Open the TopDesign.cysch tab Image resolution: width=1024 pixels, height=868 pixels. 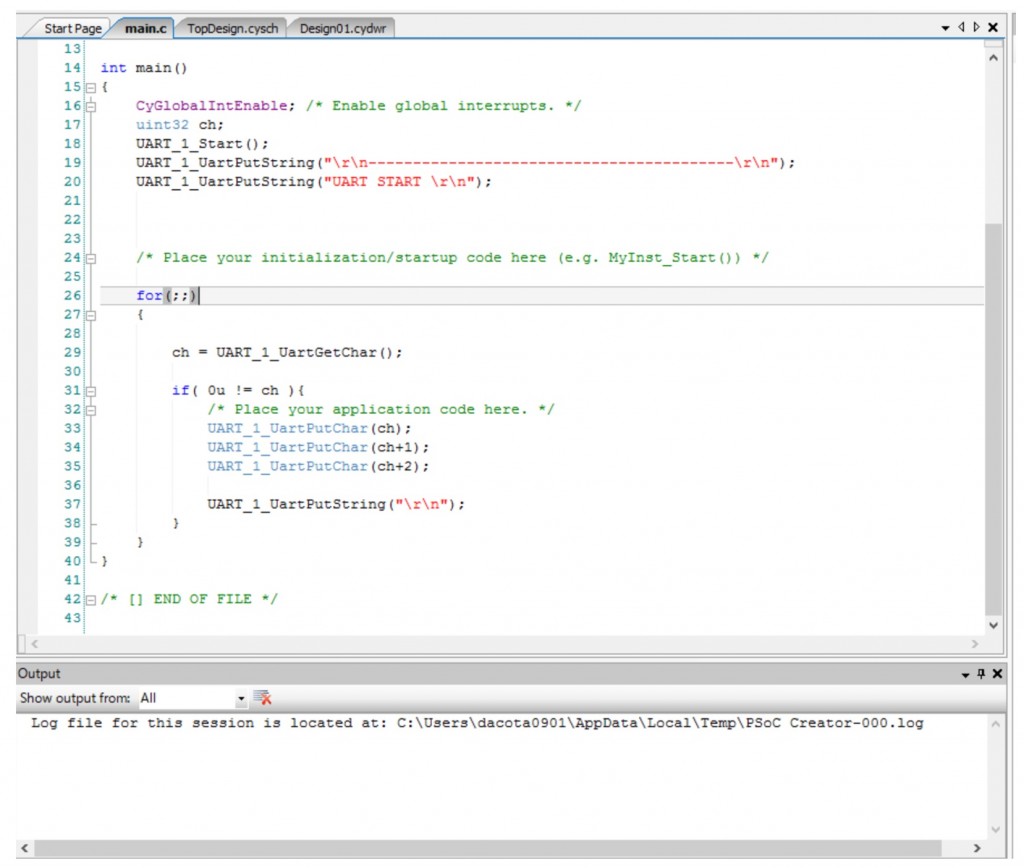coord(232,29)
